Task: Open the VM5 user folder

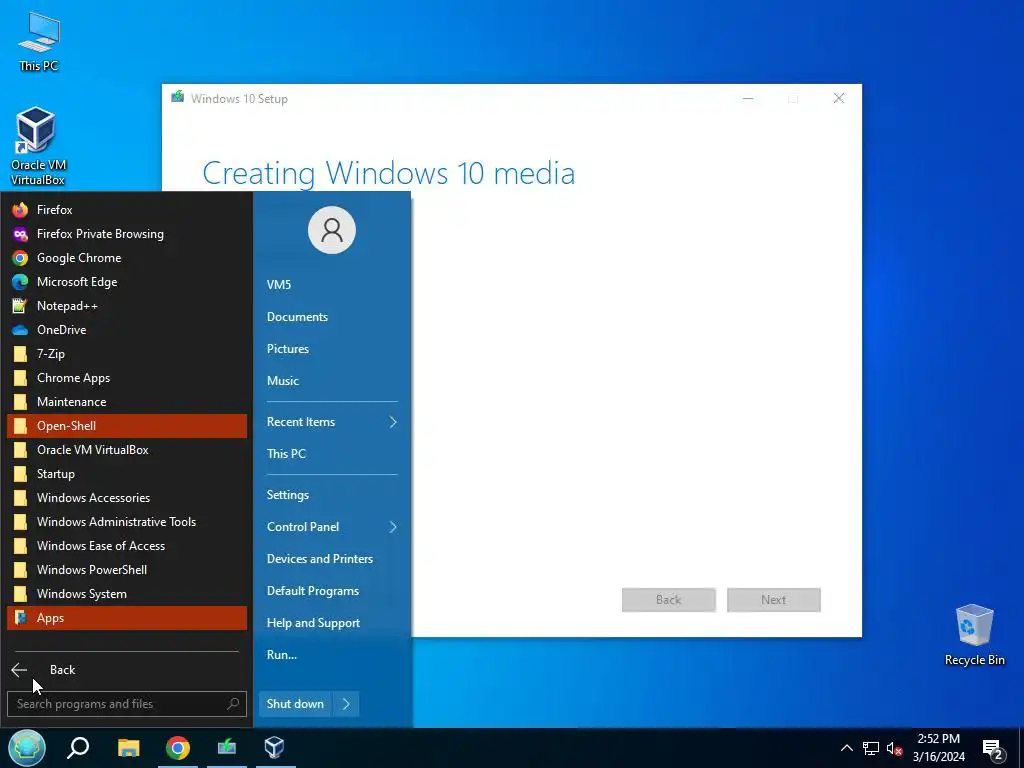Action: coord(332,285)
